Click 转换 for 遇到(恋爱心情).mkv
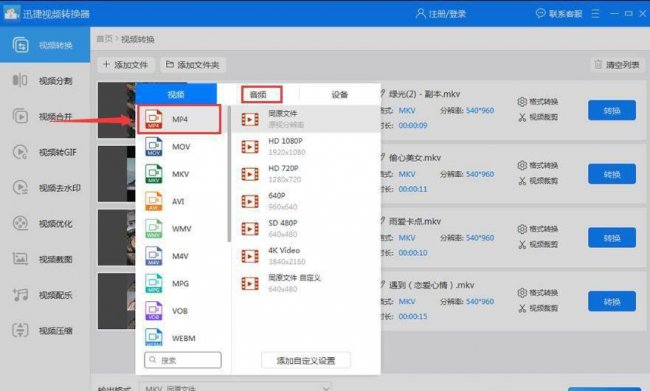This screenshot has width=650, height=391. 611,301
